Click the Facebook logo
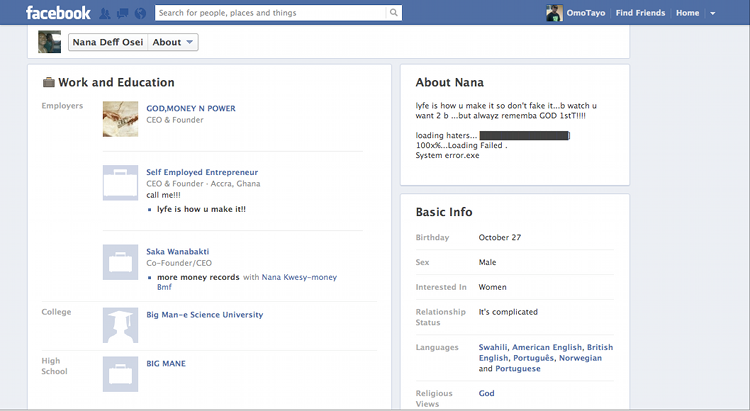The width and height of the screenshot is (750, 411). click(x=58, y=13)
